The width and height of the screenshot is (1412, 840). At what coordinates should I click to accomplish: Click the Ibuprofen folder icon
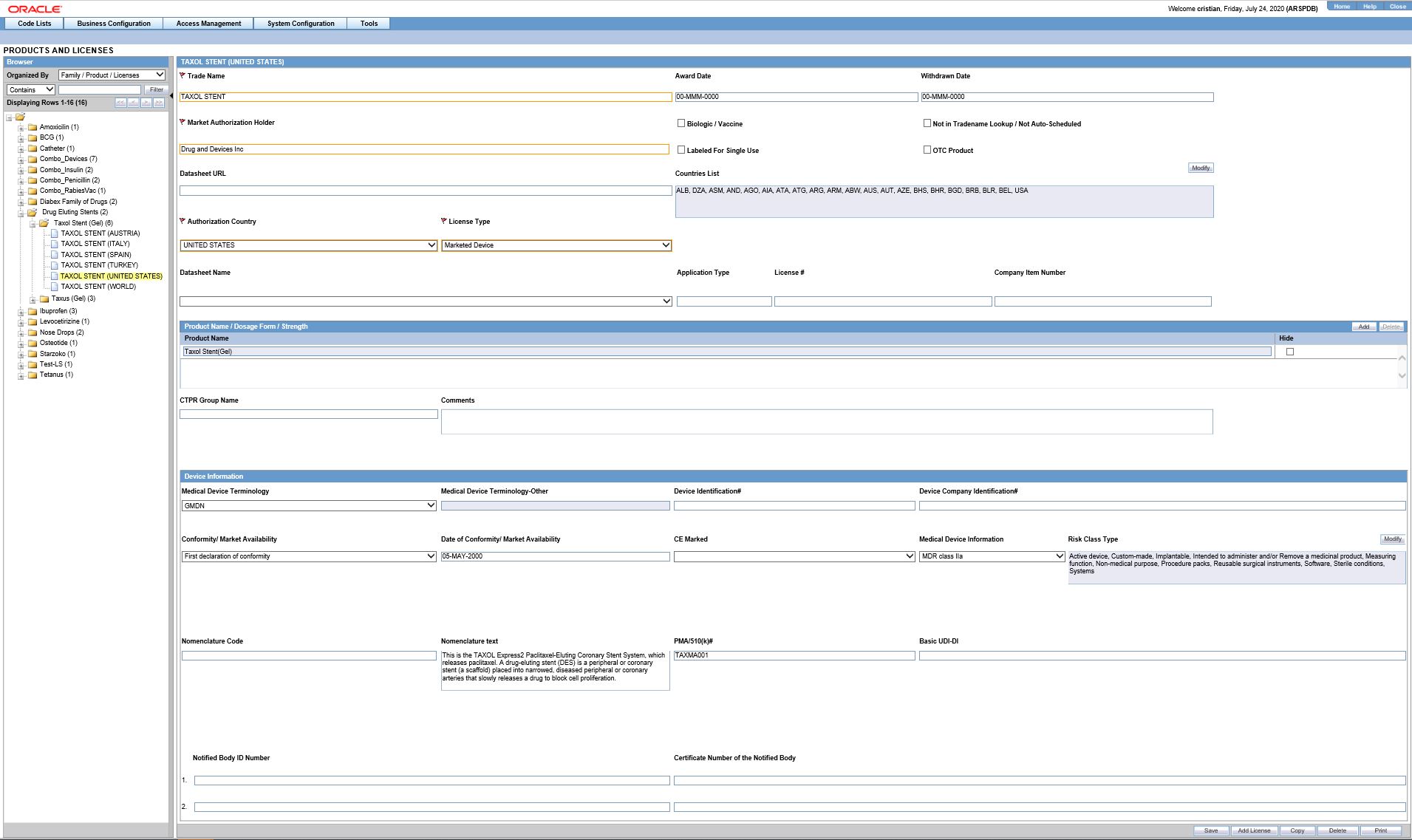tap(33, 311)
